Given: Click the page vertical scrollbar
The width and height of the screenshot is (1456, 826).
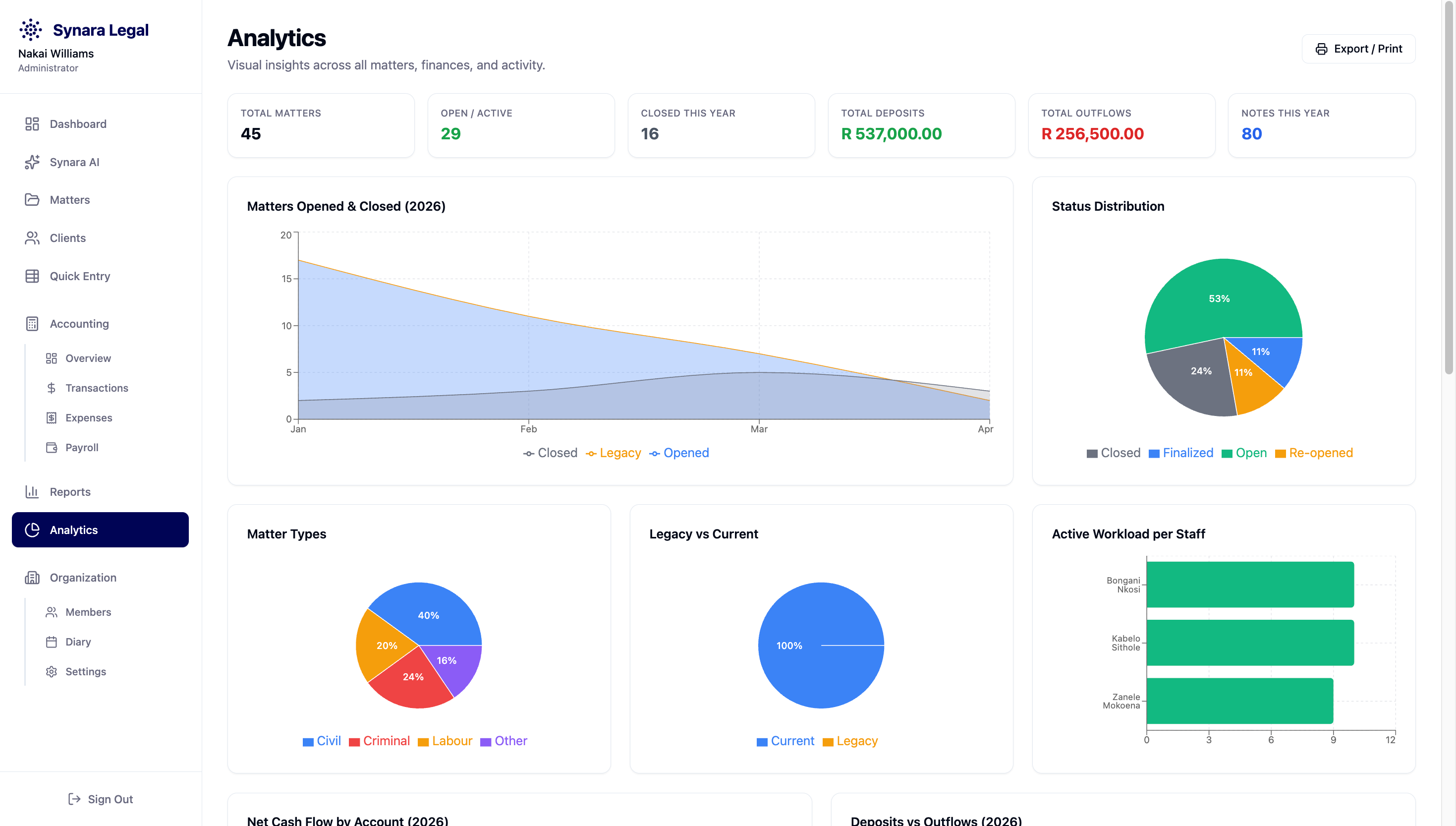Looking at the screenshot, I should (x=1449, y=187).
